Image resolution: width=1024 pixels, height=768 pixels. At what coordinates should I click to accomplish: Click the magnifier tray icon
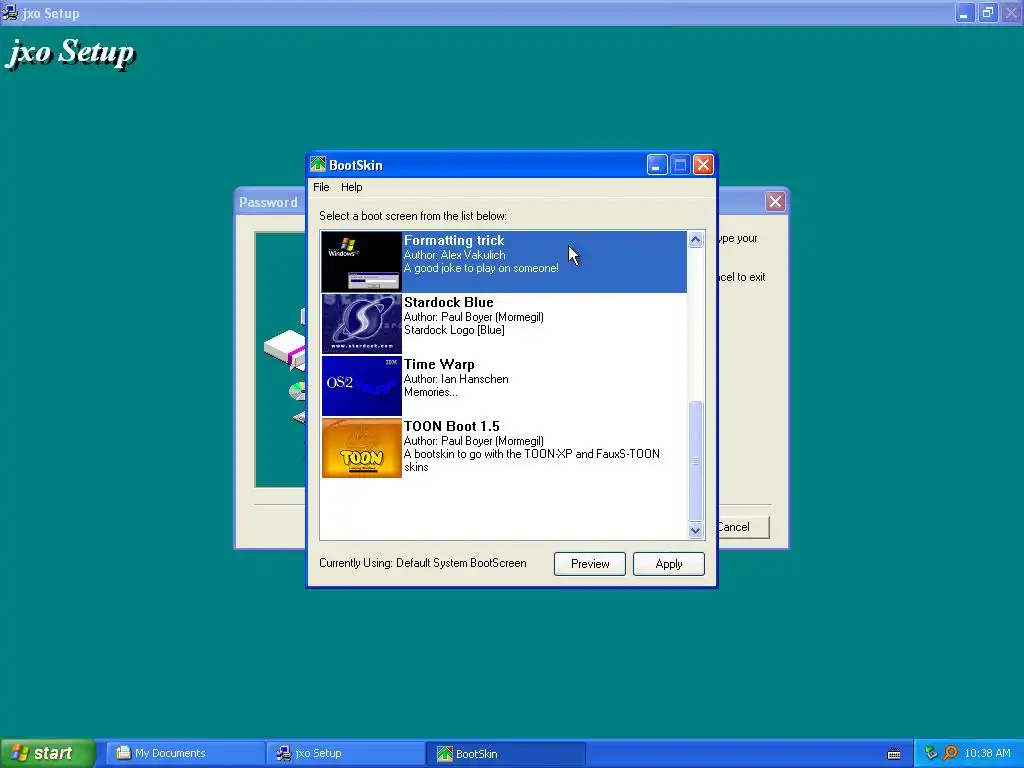click(950, 753)
